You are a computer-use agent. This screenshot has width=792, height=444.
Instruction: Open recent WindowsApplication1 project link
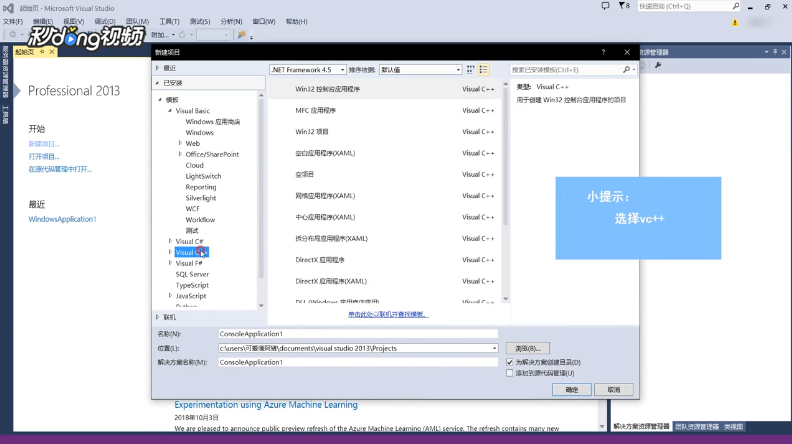[62, 219]
